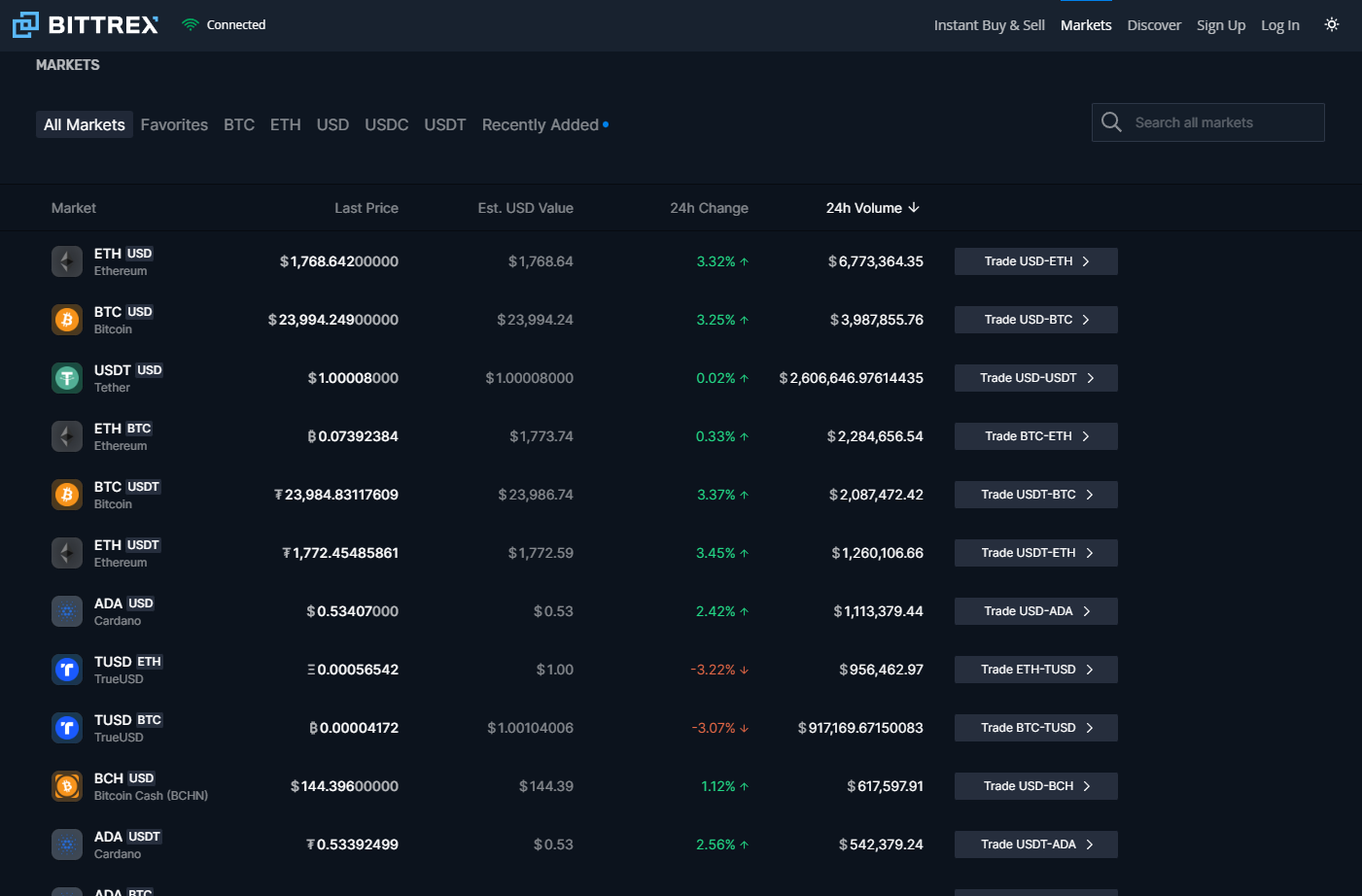Click the price ₿0.07392384
The width and height of the screenshot is (1362, 896).
coord(353,436)
